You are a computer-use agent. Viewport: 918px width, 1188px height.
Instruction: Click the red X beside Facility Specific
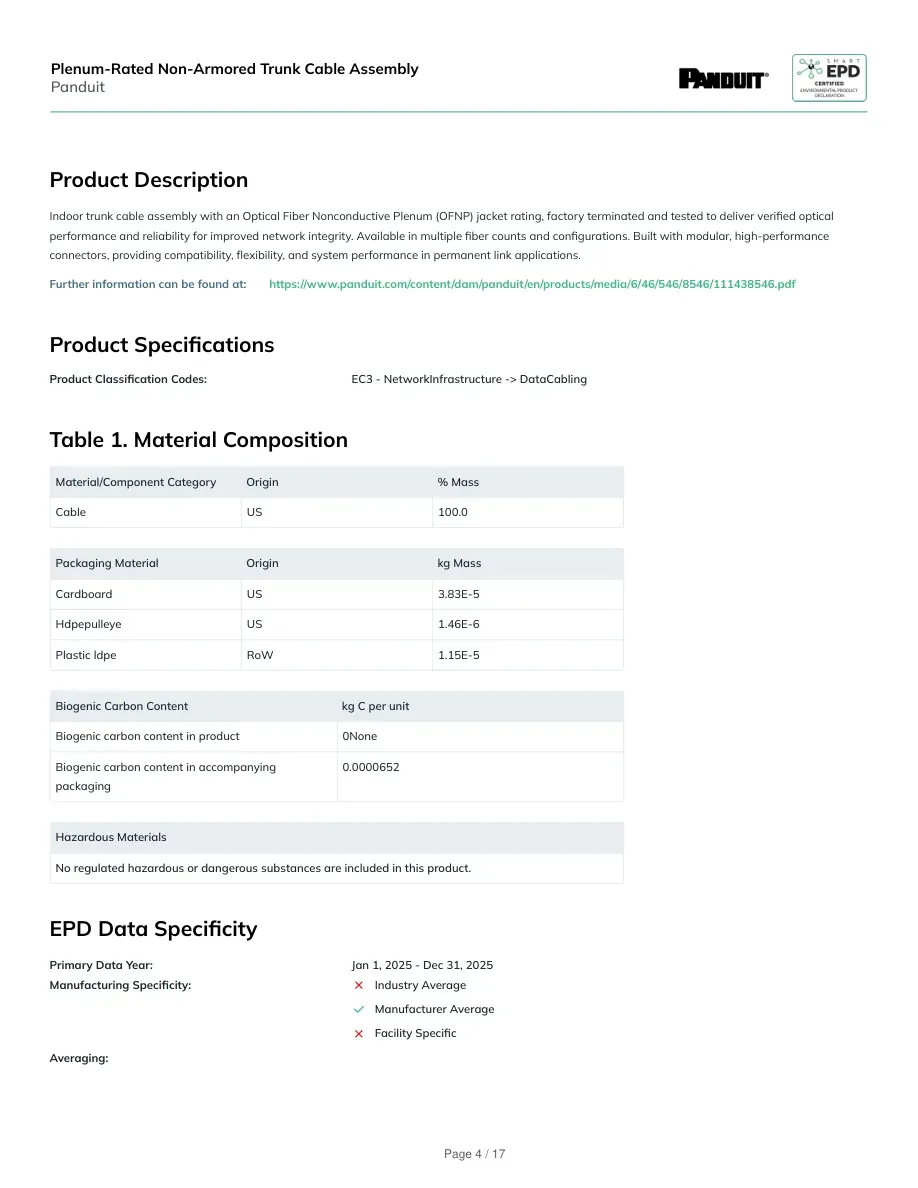(359, 1033)
